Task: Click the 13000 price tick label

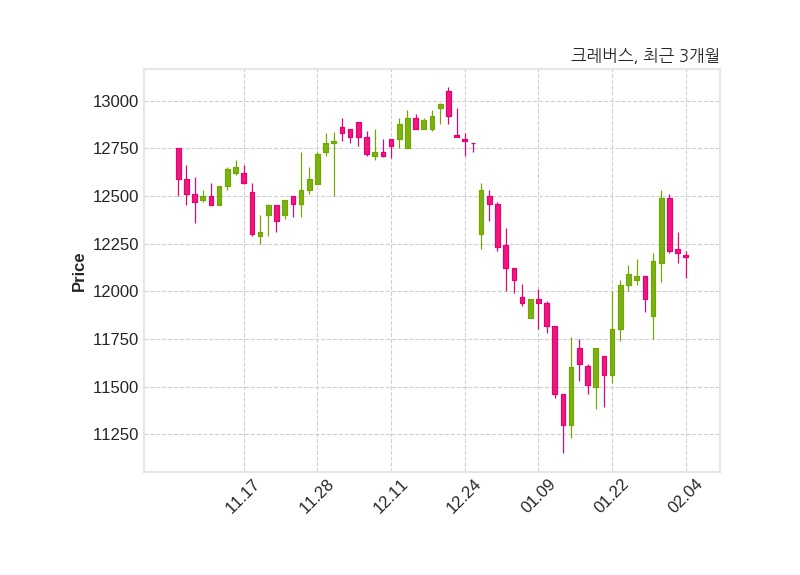Action: [x=113, y=102]
